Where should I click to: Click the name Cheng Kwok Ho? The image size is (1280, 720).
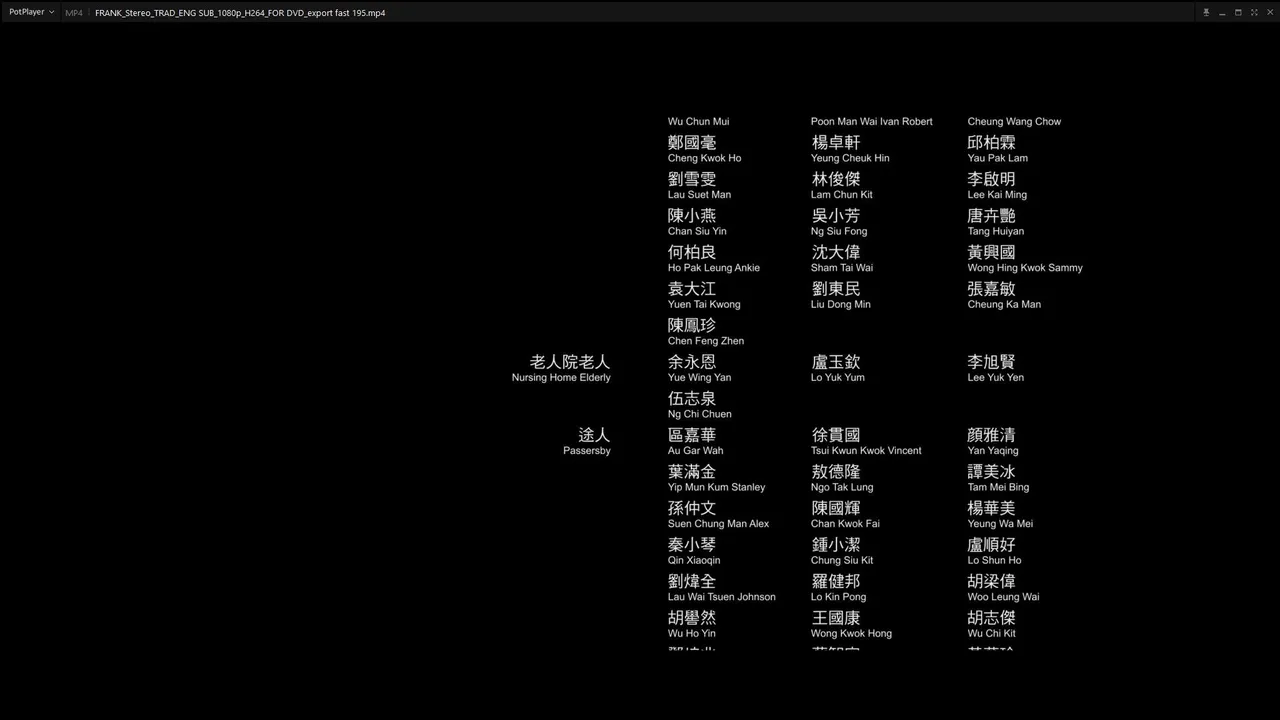pyautogui.click(x=705, y=158)
